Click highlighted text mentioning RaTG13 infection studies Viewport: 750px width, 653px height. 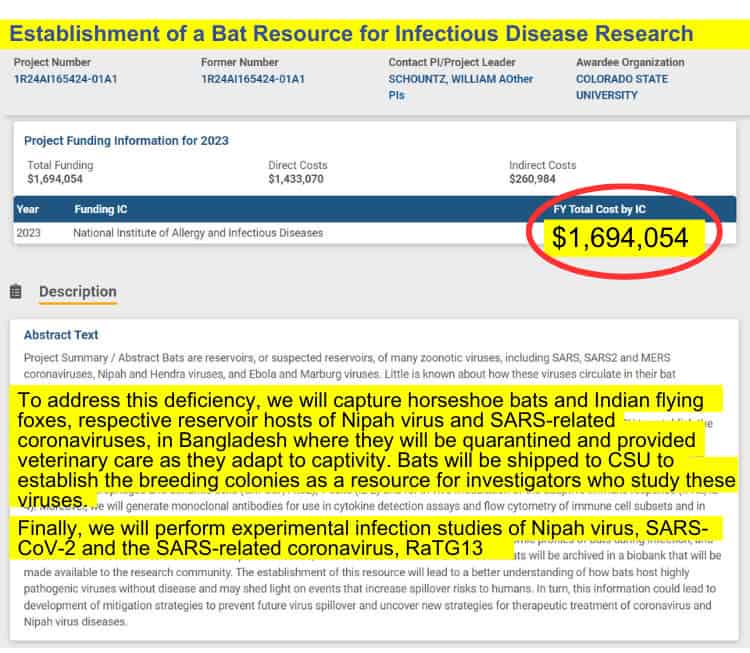coord(364,538)
